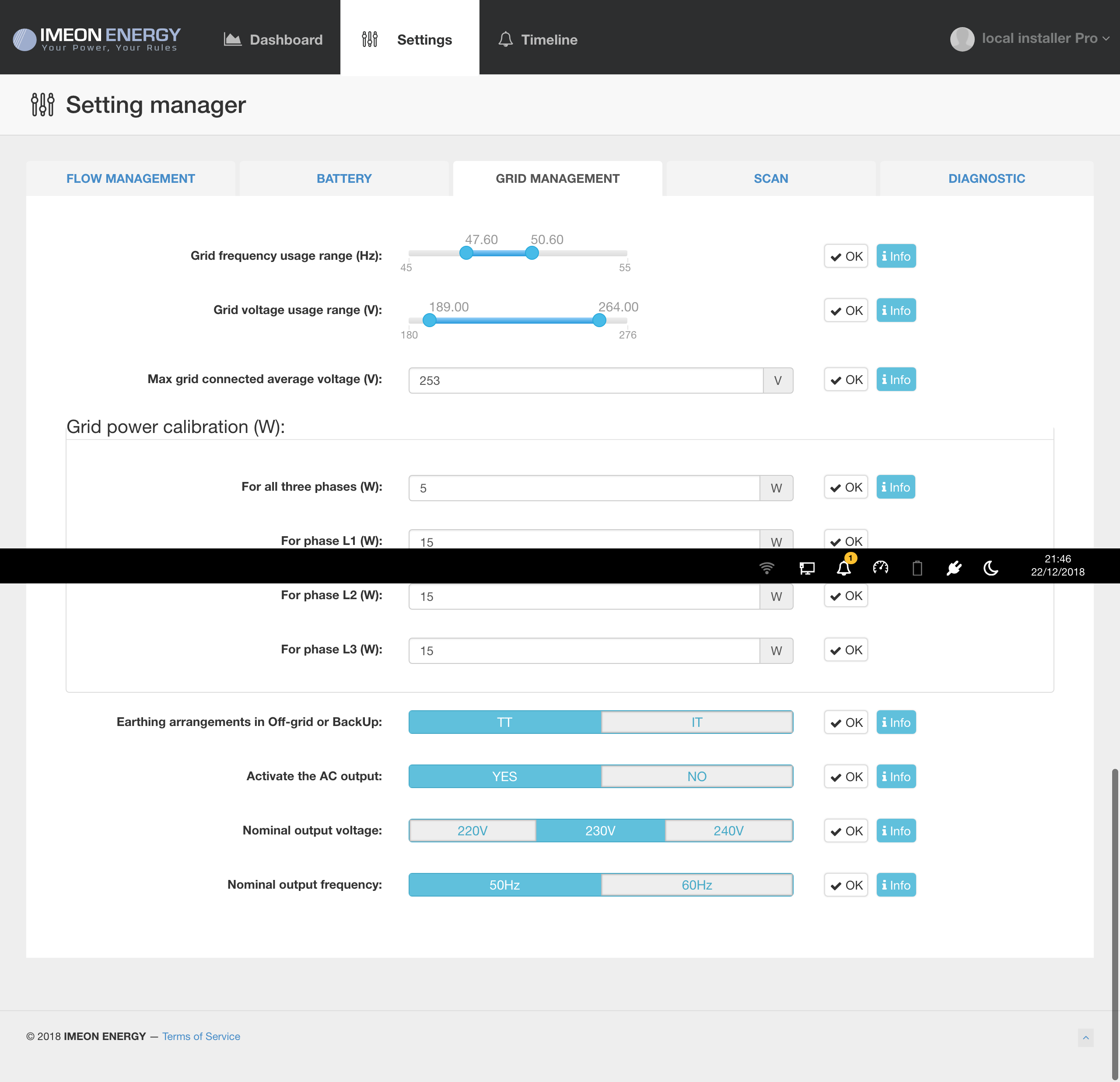Click Info for grid frequency usage range
The height and width of the screenshot is (1082, 1120).
coord(896,256)
